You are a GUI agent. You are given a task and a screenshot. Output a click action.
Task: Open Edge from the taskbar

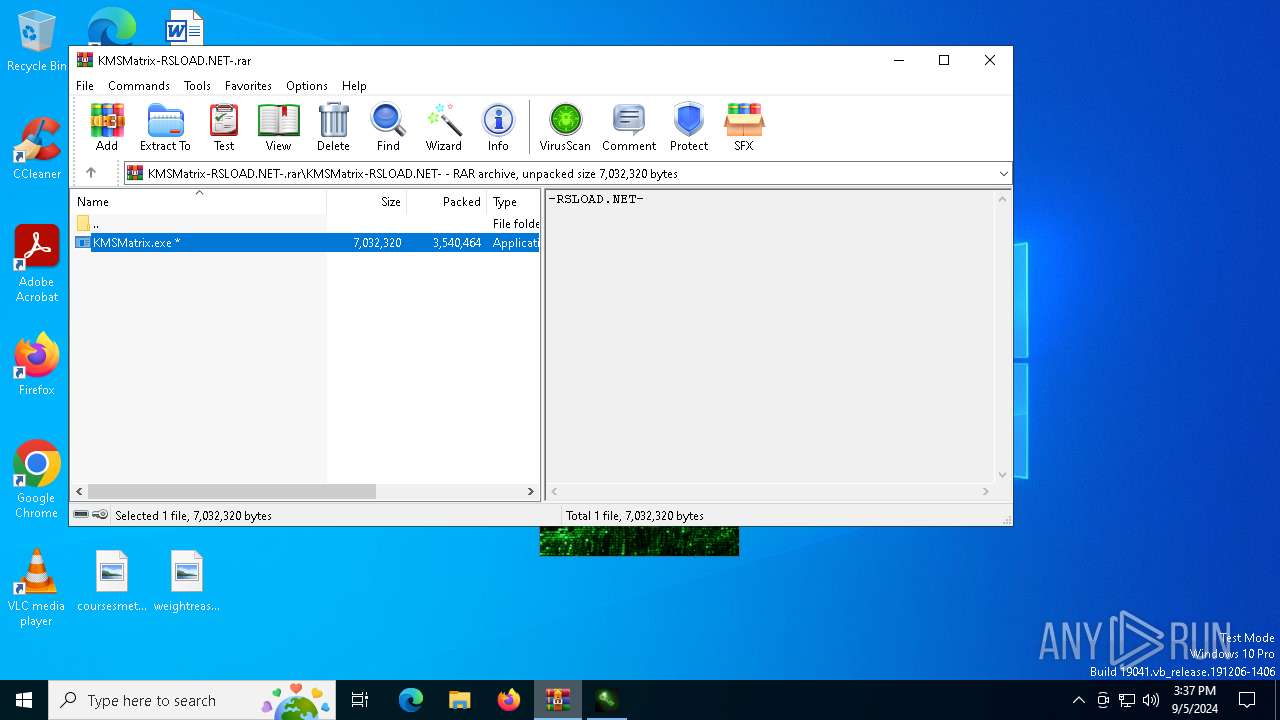[x=411, y=700]
